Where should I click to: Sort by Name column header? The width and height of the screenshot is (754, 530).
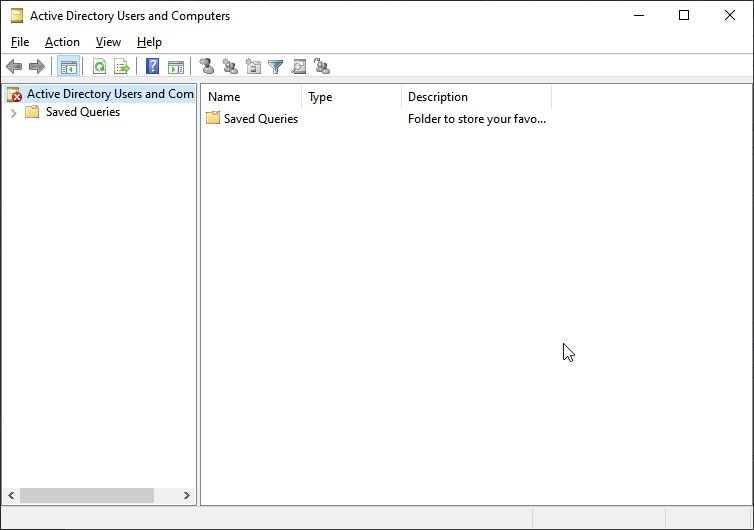[251, 97]
